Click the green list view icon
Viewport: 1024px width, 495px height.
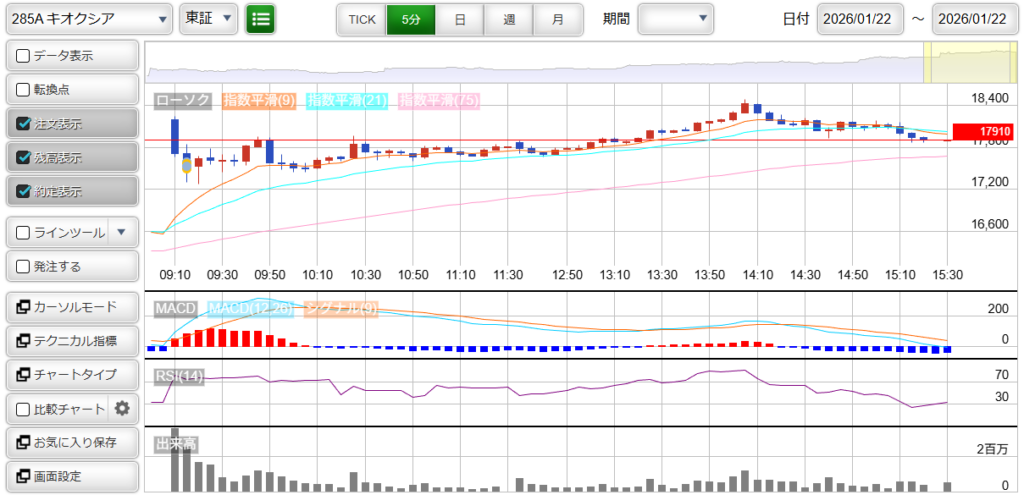click(x=260, y=19)
